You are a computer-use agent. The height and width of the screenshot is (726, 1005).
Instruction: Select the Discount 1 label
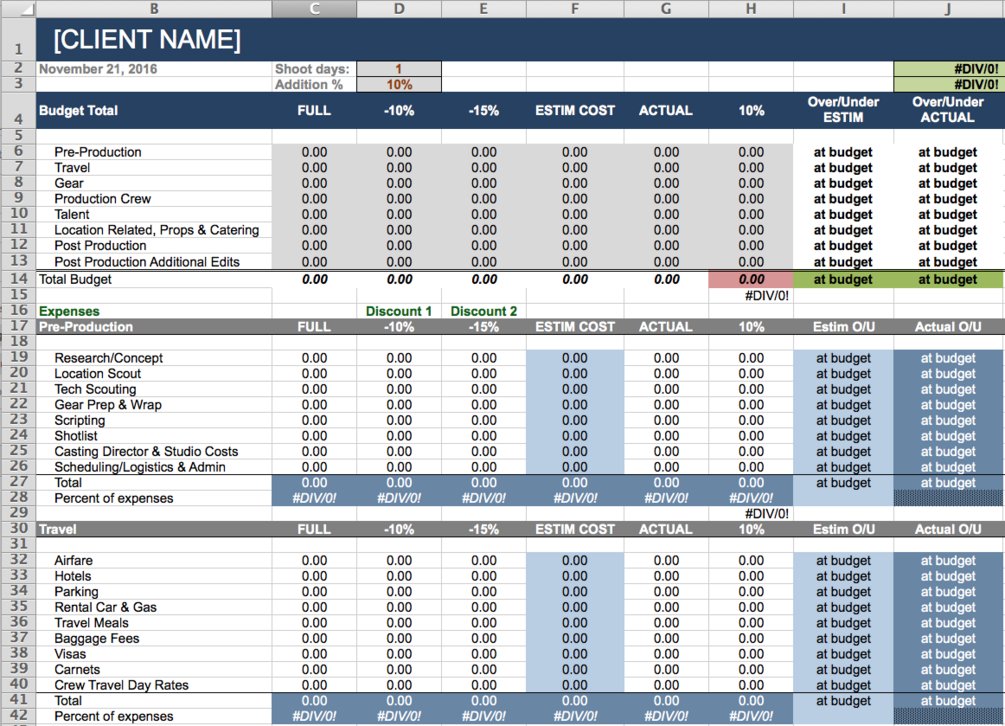coord(399,311)
